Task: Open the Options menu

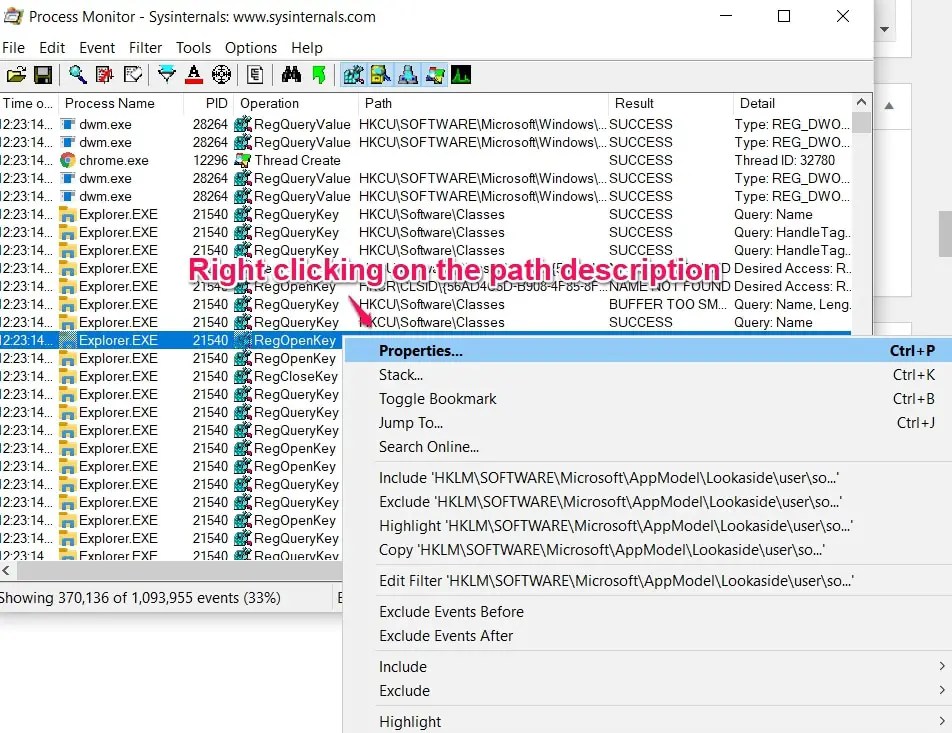Action: [251, 47]
